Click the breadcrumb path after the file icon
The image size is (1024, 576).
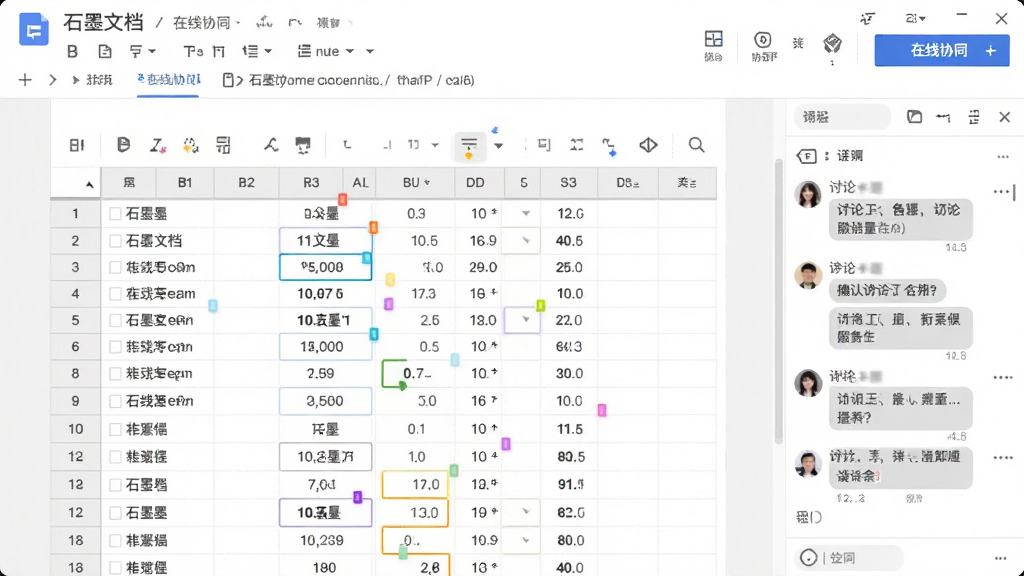tap(361, 80)
